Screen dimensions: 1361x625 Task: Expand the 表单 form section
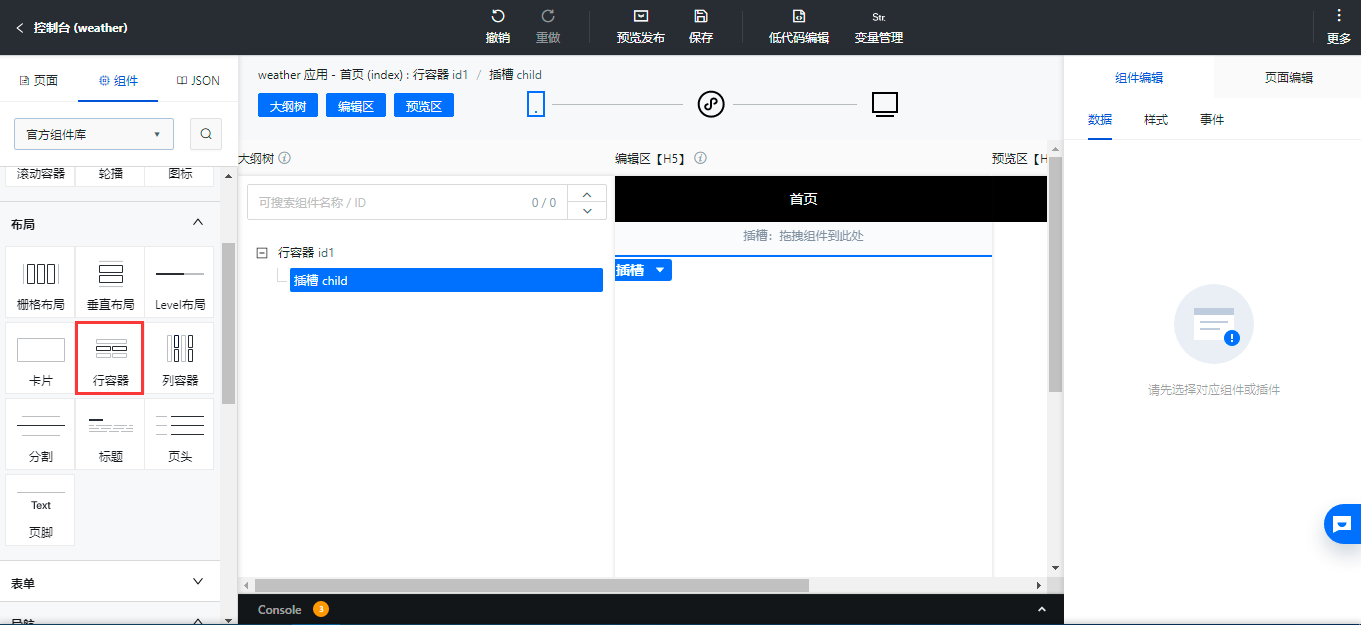click(x=110, y=581)
